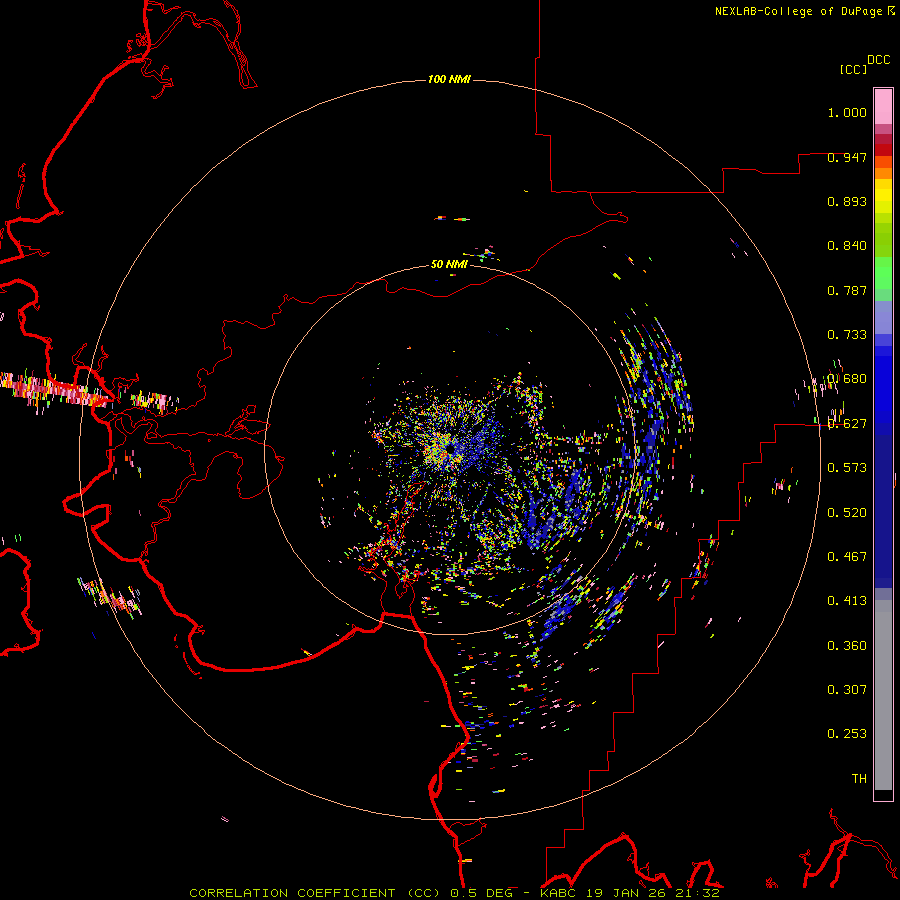Click the 0.947 value on the scale
The height and width of the screenshot is (900, 900).
[x=847, y=157]
